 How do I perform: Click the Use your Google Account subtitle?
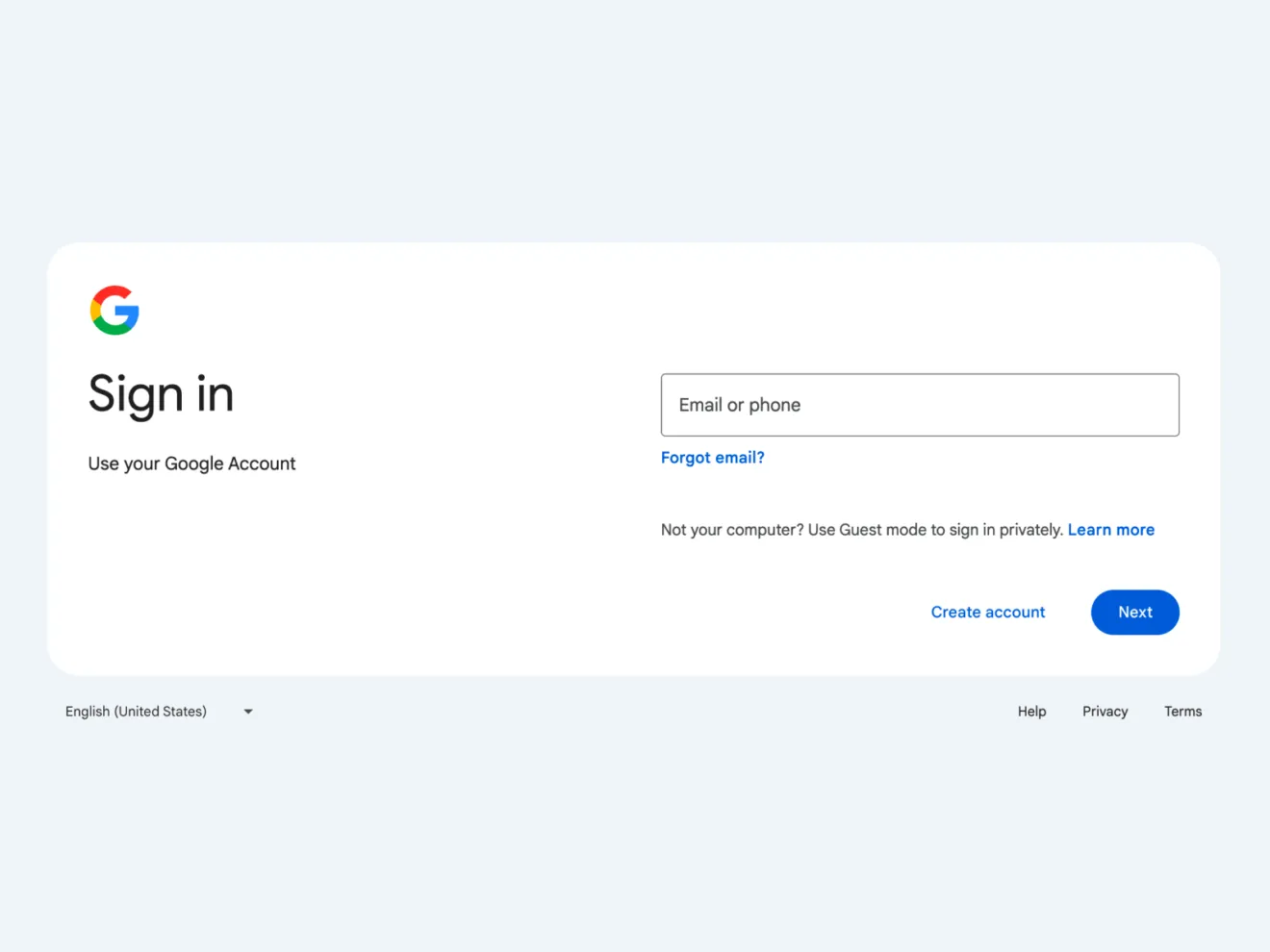click(191, 463)
